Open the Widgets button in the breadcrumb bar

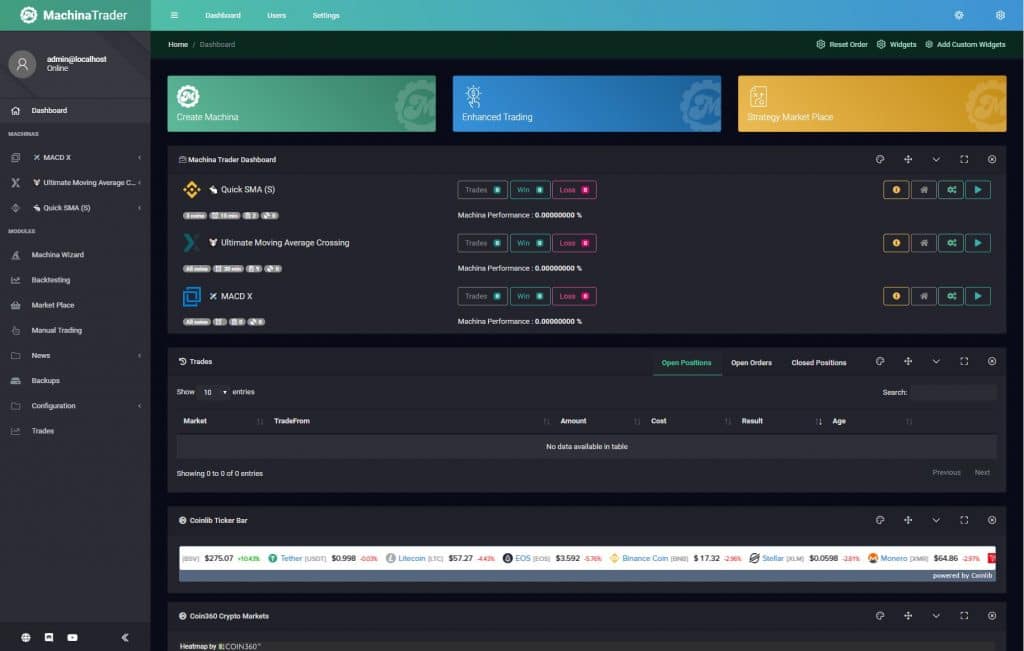pyautogui.click(x=896, y=44)
